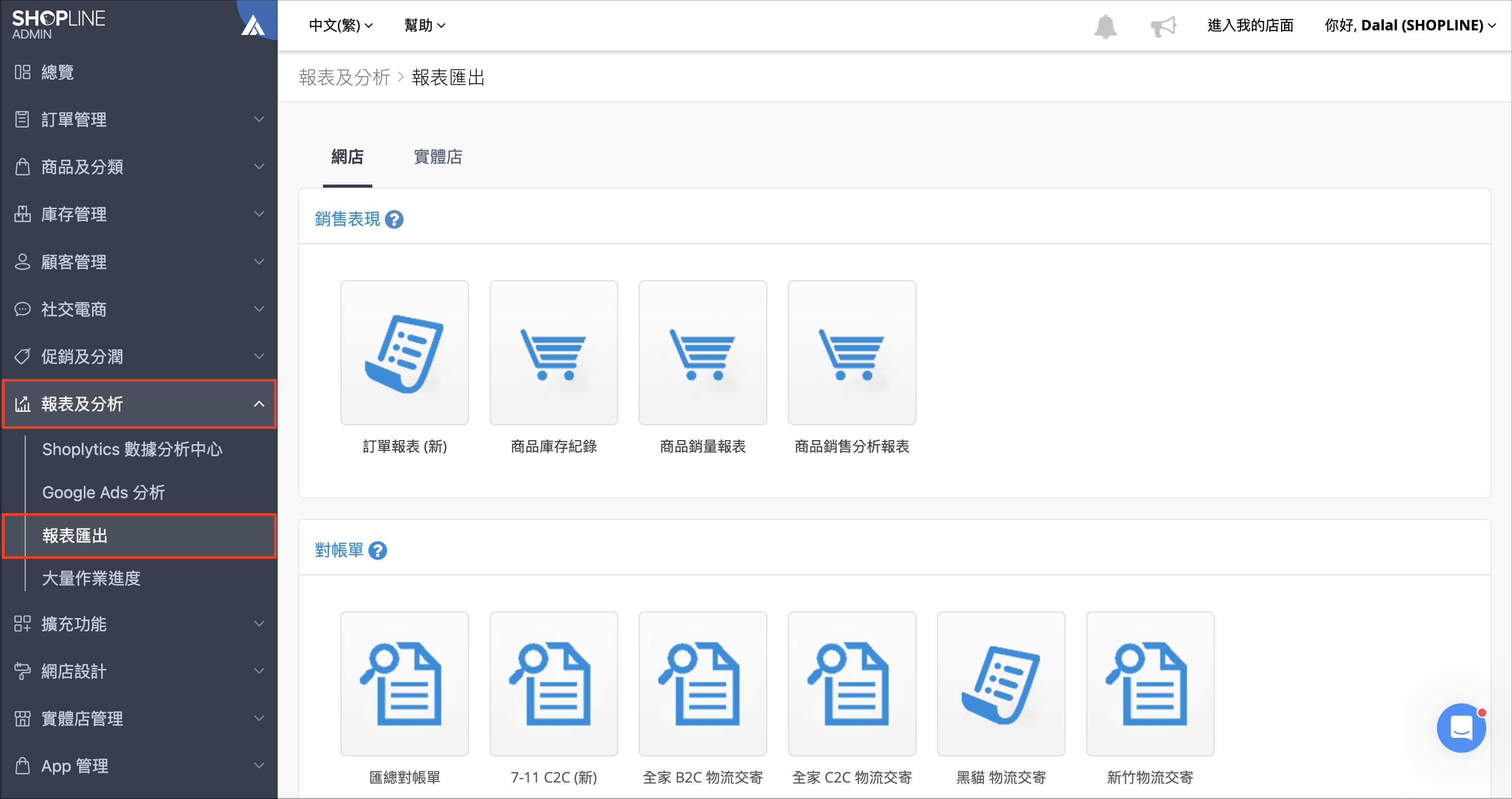Expand the 促銷及分潤 menu chevron
The image size is (1512, 799).
[259, 356]
